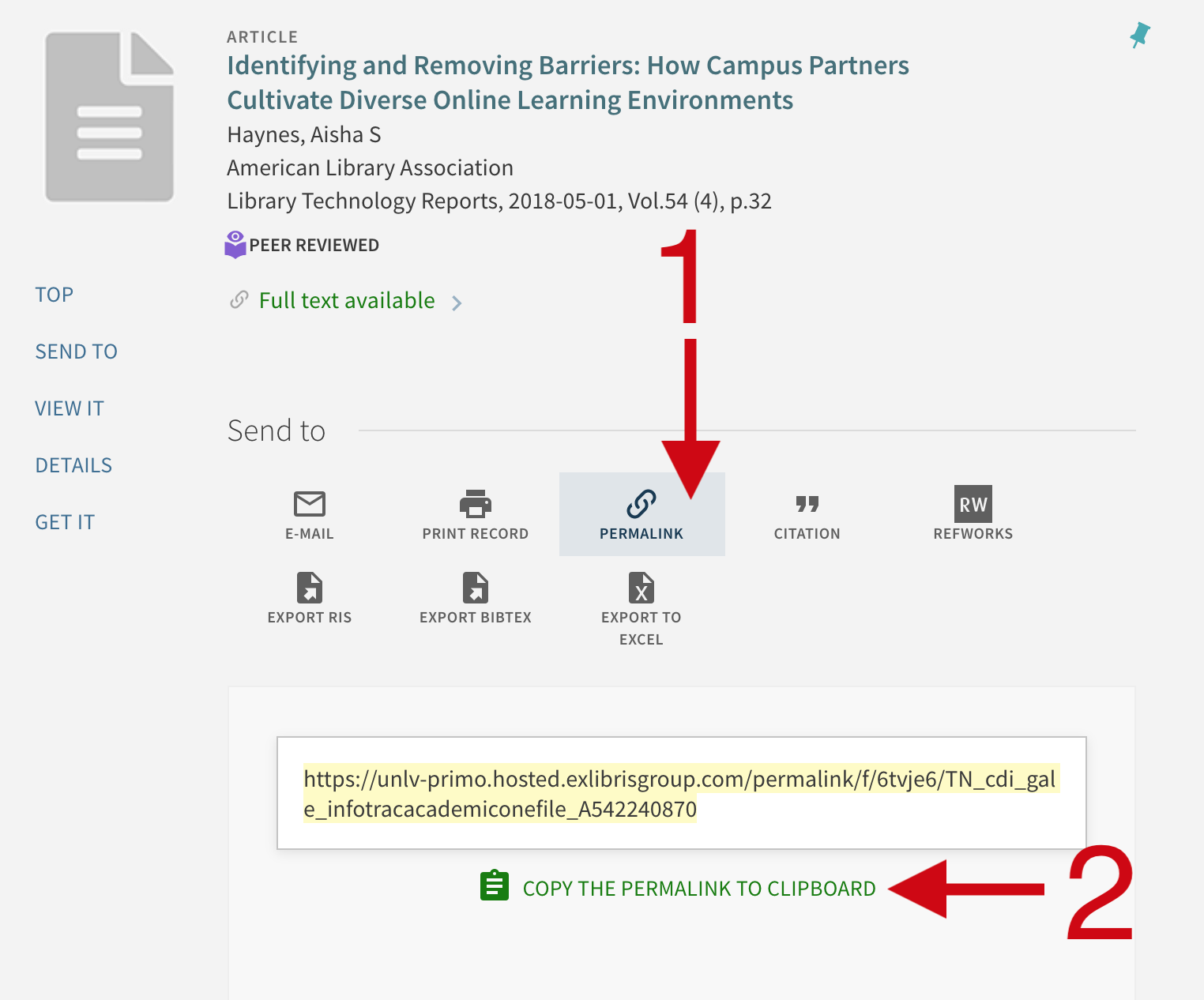This screenshot has width=1204, height=1000.
Task: Jump to TOP section in sidebar
Action: click(x=55, y=295)
